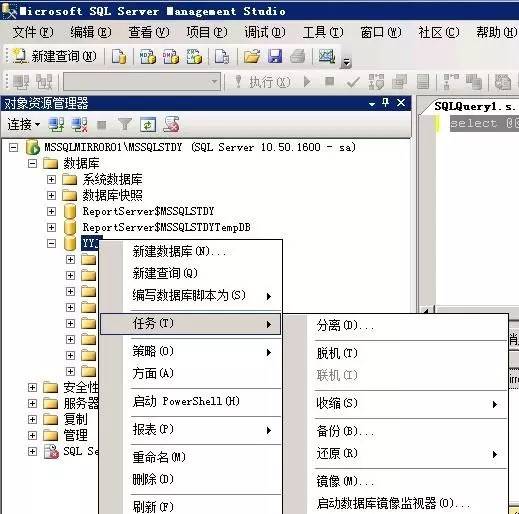Choose 镜像(M)... in the tasks submenu
The height and width of the screenshot is (514, 519).
click(345, 481)
